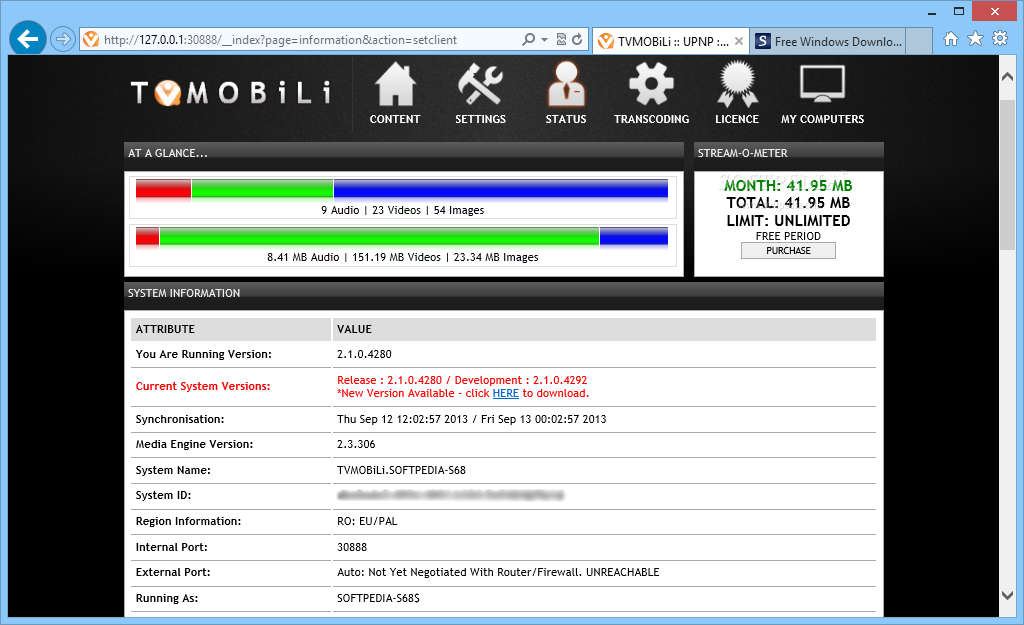The image size is (1024, 625).
Task: Click 'Current System Versions:' red label
Action: point(203,386)
